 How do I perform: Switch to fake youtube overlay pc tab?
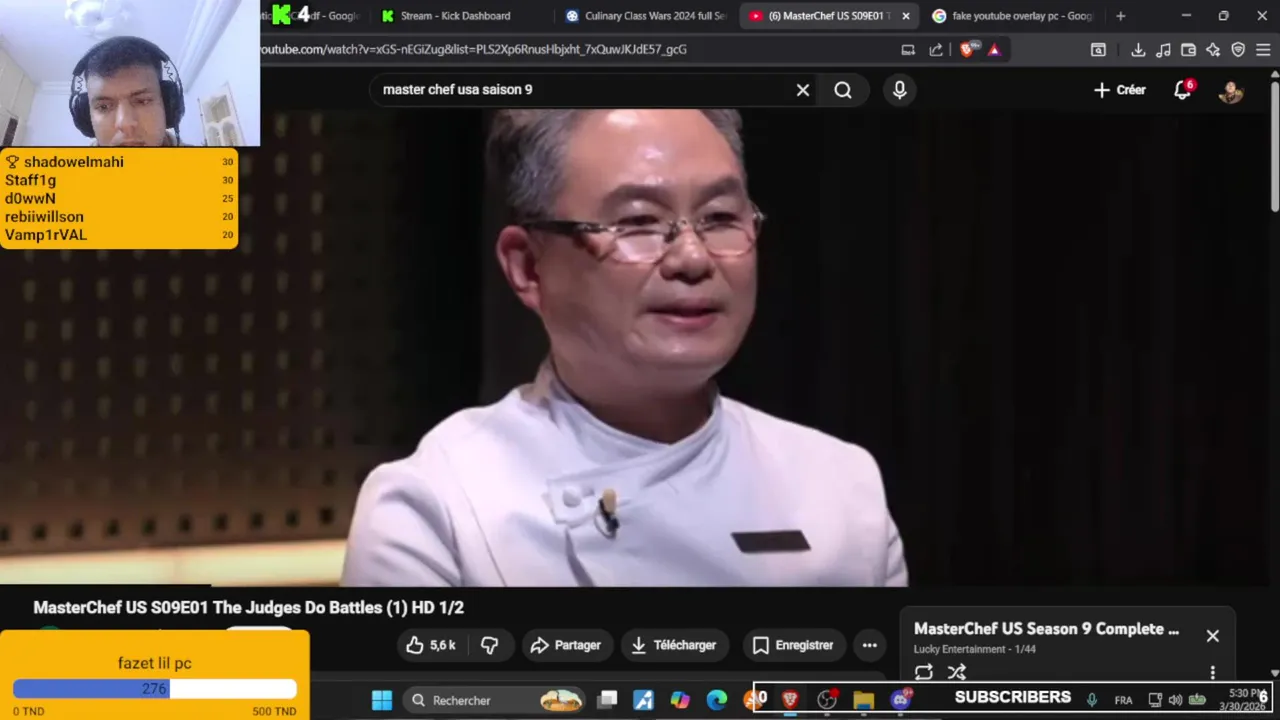point(1012,16)
